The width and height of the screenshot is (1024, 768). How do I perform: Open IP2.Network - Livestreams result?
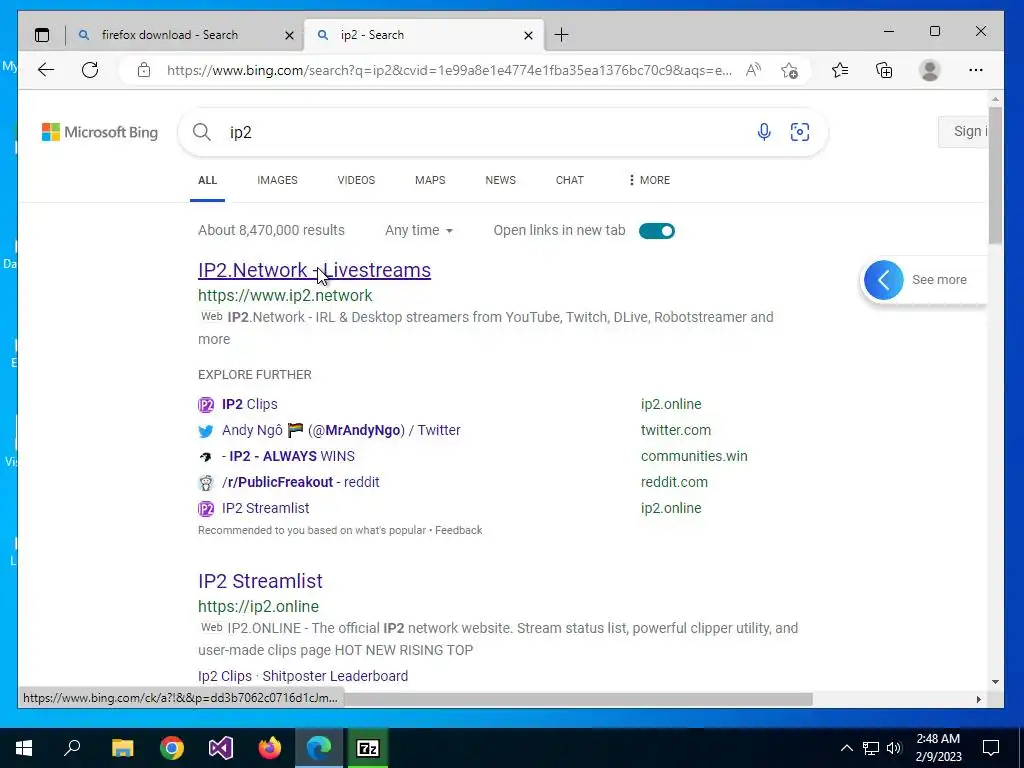(x=314, y=270)
